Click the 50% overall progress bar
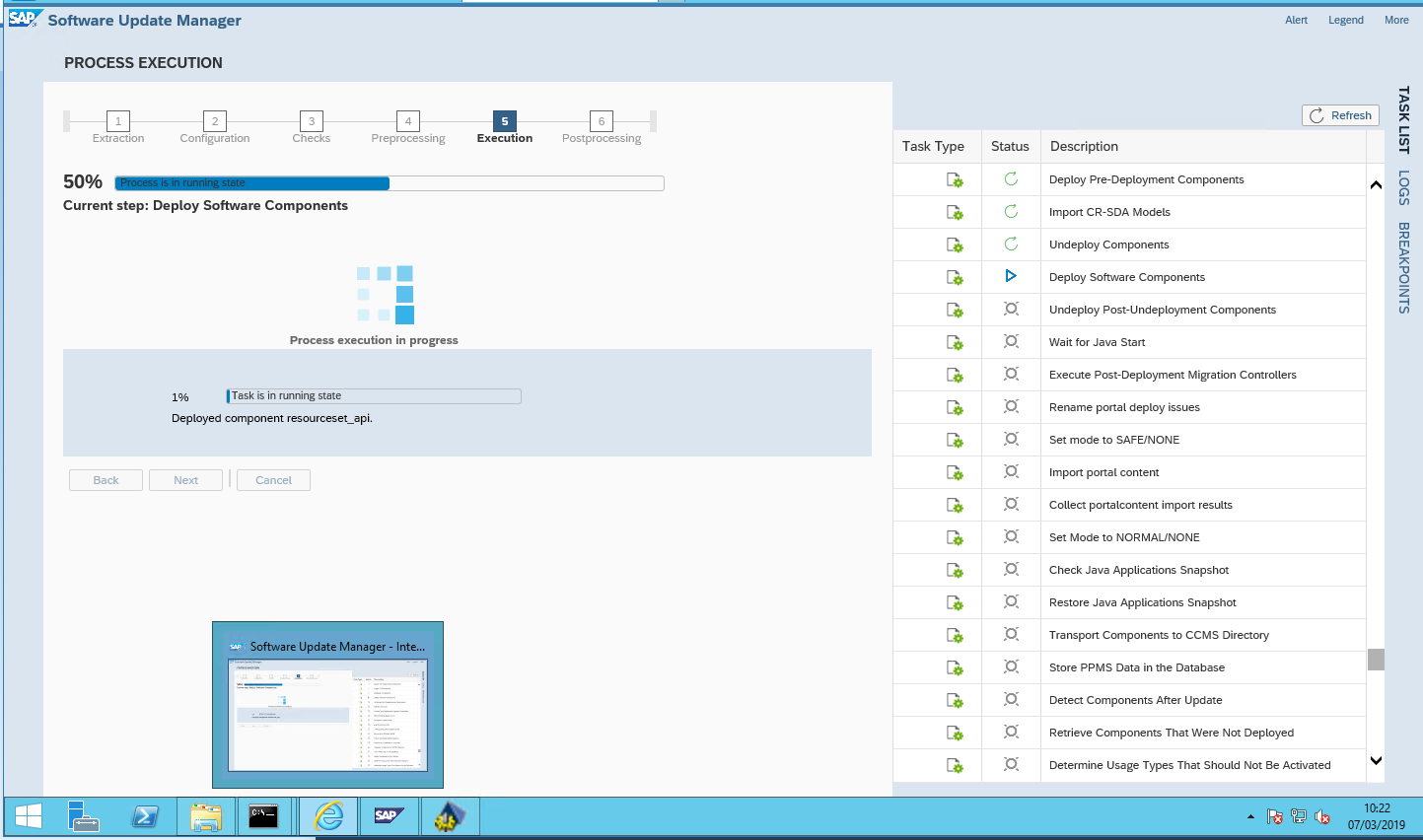Viewport: 1423px width, 840px height. 390,183
